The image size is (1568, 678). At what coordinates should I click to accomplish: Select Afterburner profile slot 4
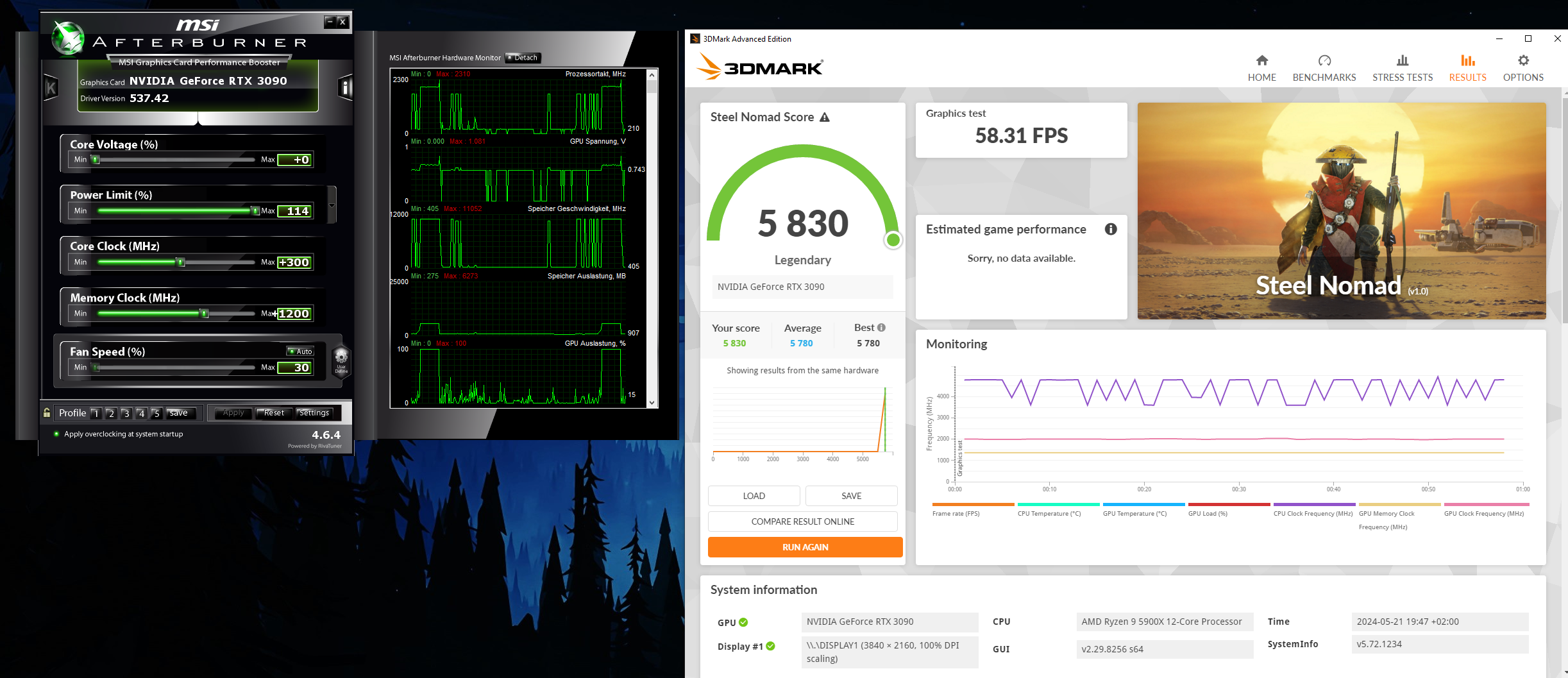(x=142, y=413)
